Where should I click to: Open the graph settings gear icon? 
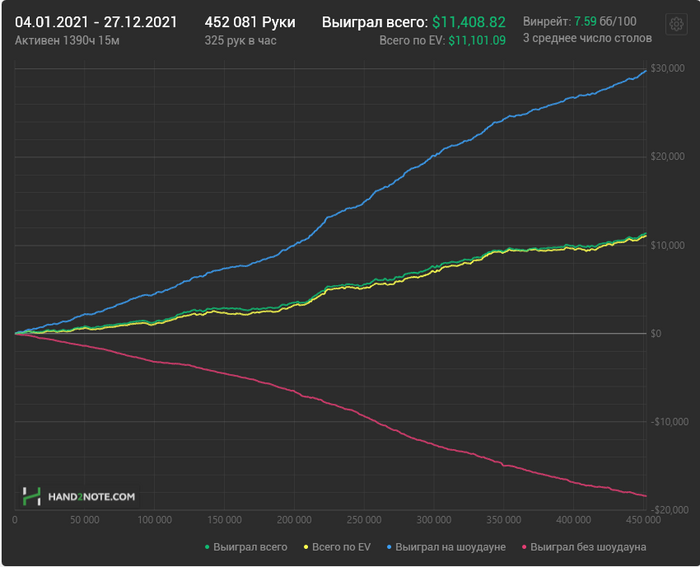676,24
